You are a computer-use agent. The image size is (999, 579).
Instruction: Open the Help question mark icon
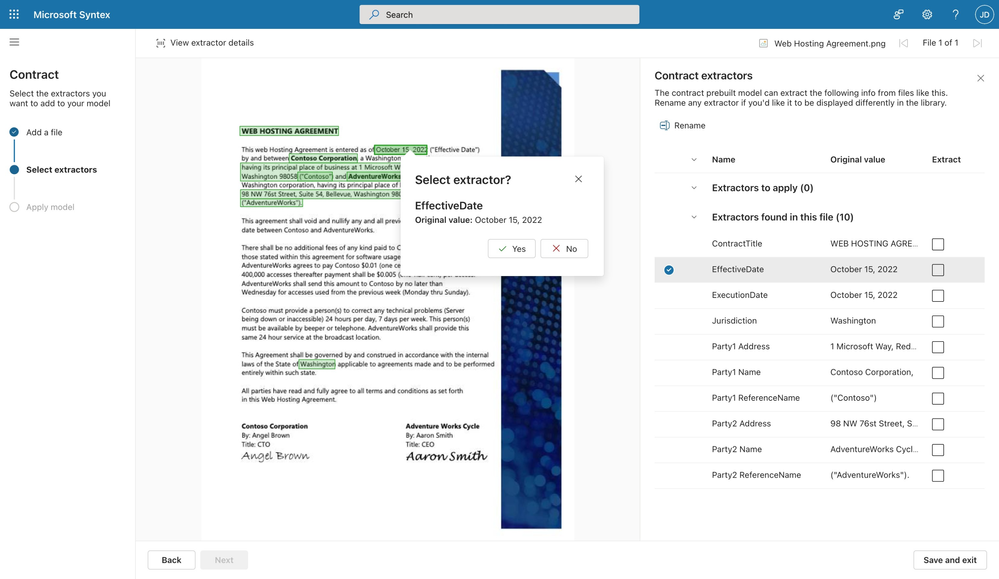click(955, 14)
